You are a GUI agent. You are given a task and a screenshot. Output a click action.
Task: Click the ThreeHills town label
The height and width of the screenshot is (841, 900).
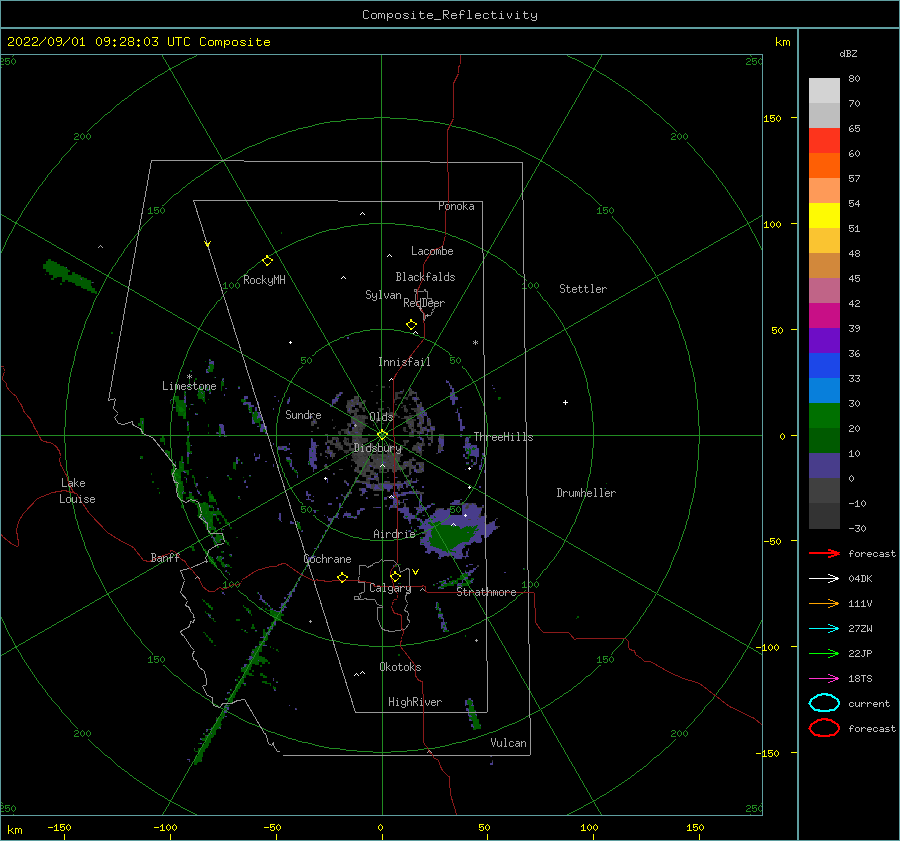coord(503,437)
